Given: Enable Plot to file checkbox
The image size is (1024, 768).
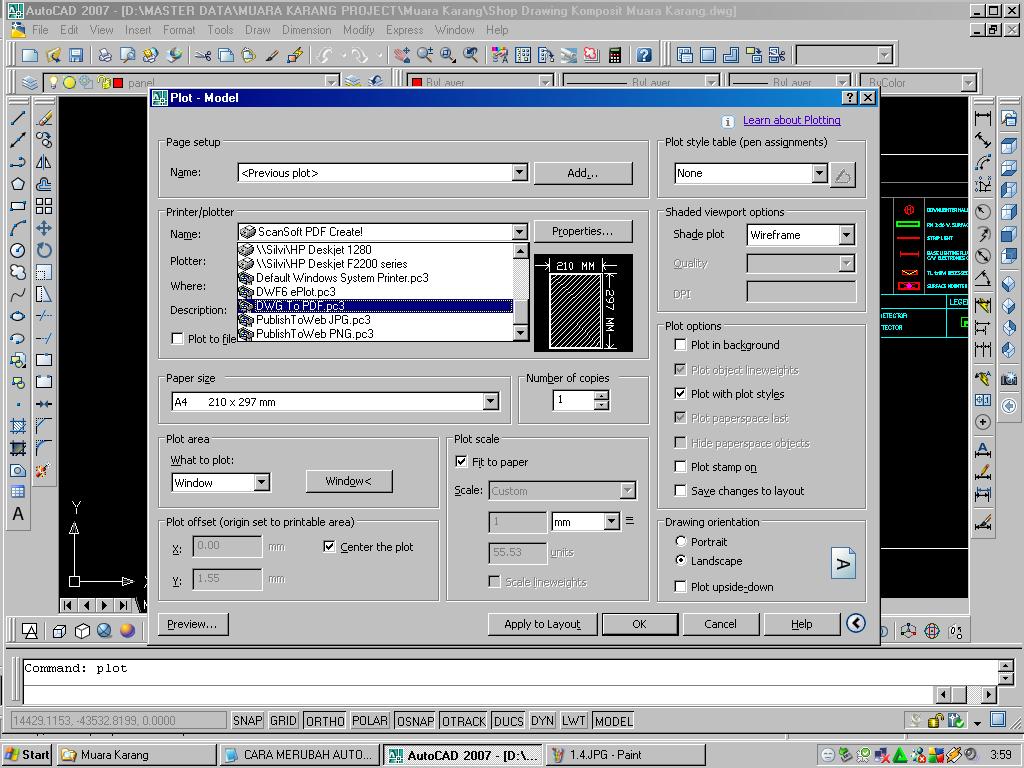Looking at the screenshot, I should tap(177, 338).
